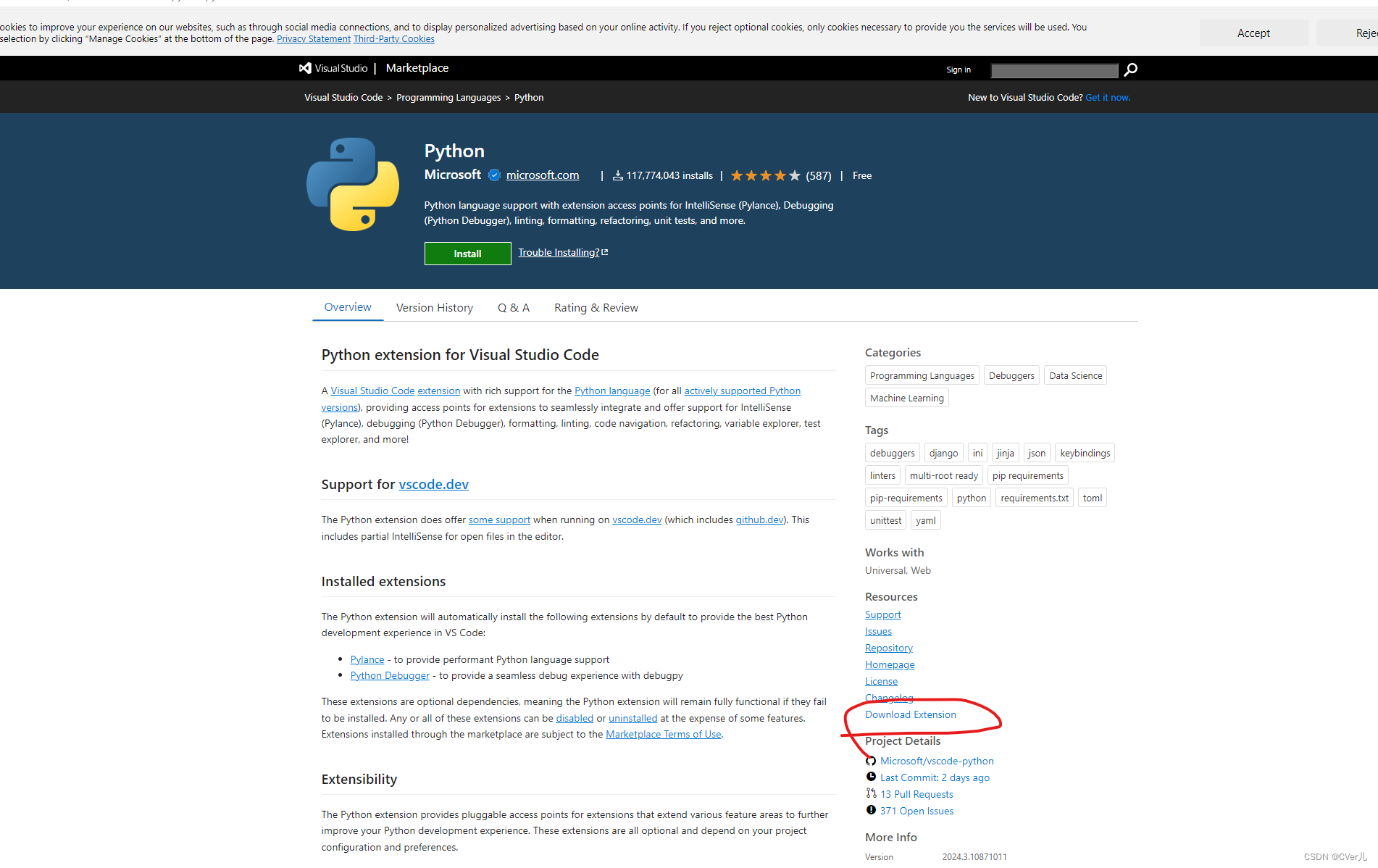Image resolution: width=1378 pixels, height=868 pixels.
Task: Accept the cookies
Action: tap(1253, 33)
